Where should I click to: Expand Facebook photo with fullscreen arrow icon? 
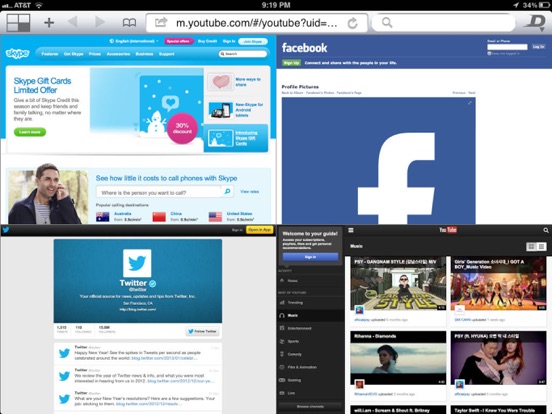(x=470, y=103)
